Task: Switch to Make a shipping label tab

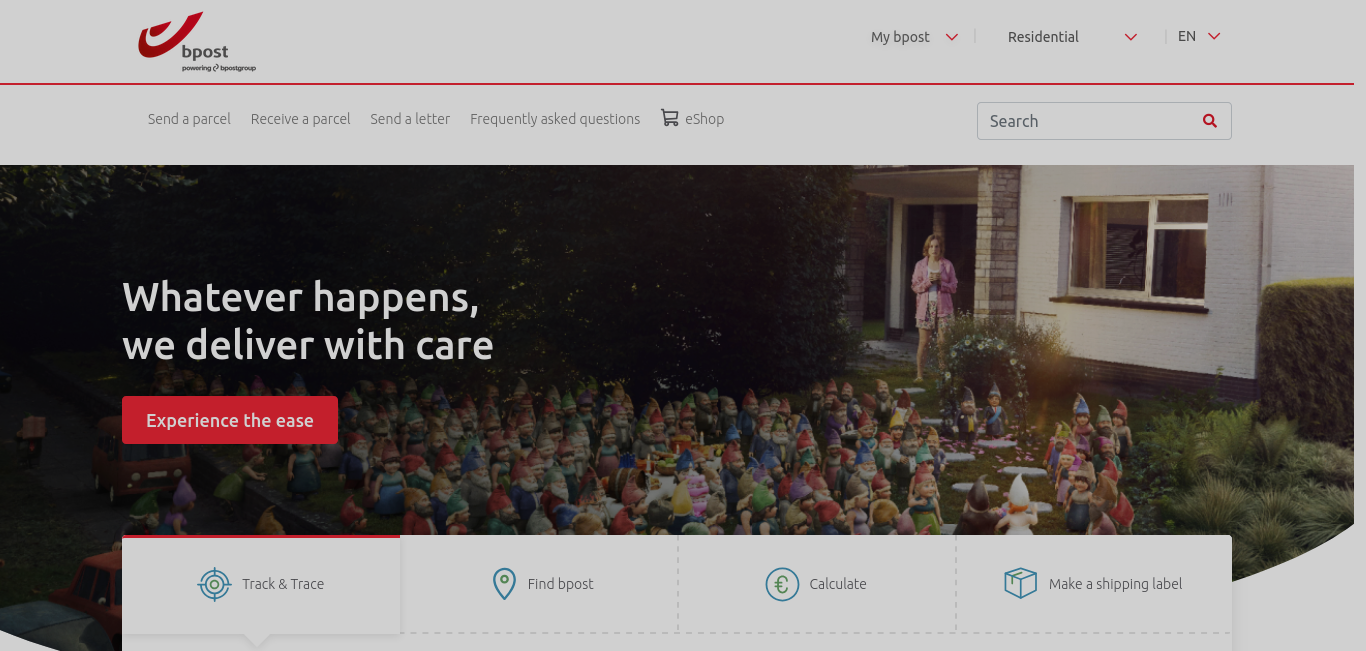Action: 1094,584
